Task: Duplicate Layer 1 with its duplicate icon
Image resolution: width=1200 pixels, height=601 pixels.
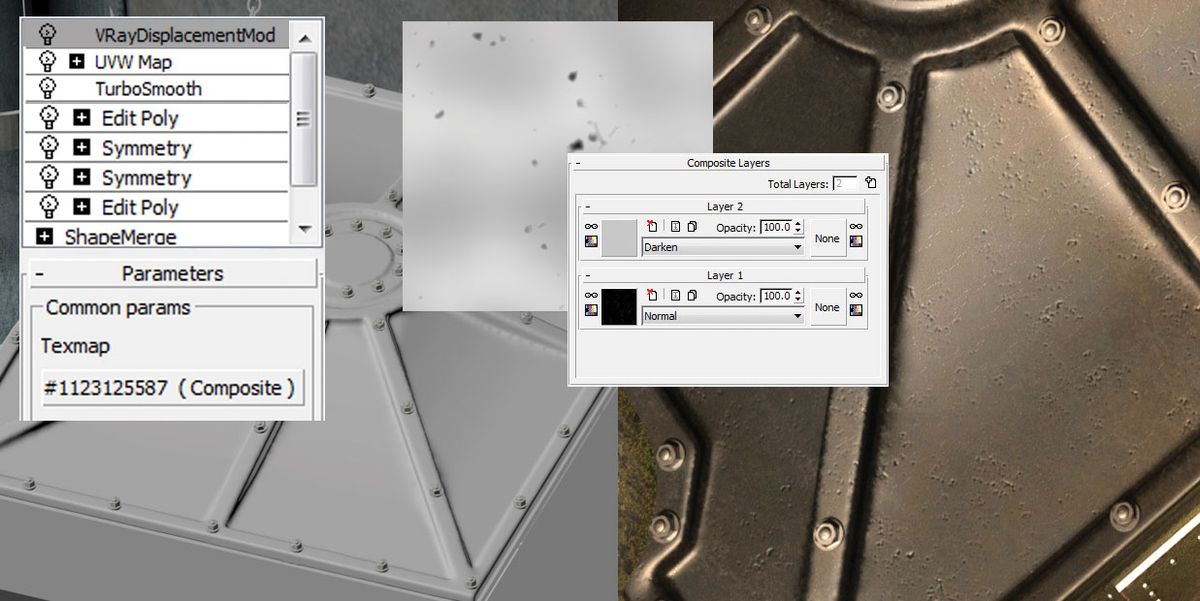Action: pyautogui.click(x=691, y=295)
